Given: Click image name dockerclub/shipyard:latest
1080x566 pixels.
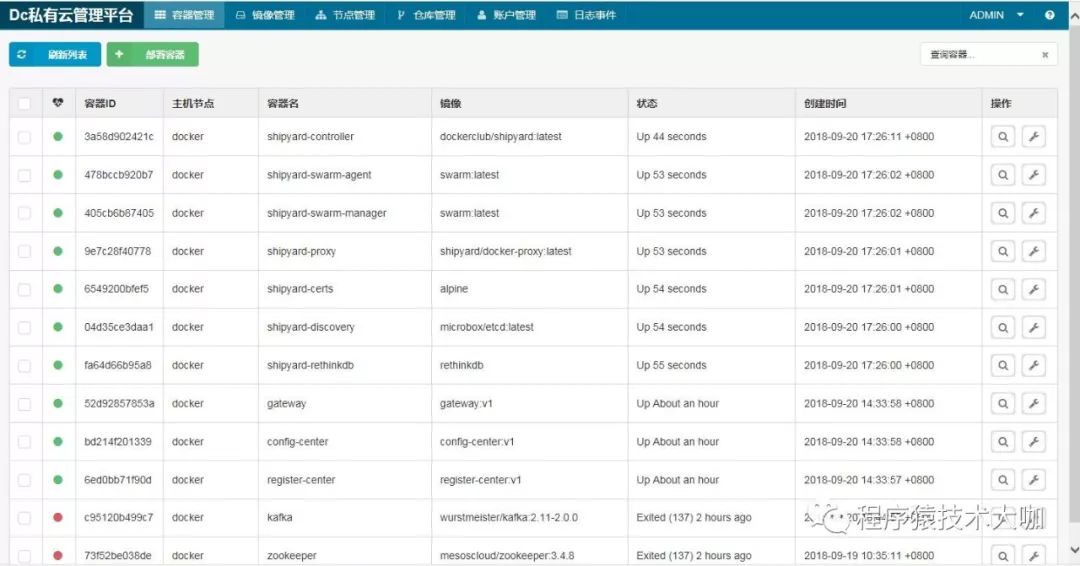Looking at the screenshot, I should click(x=501, y=136).
